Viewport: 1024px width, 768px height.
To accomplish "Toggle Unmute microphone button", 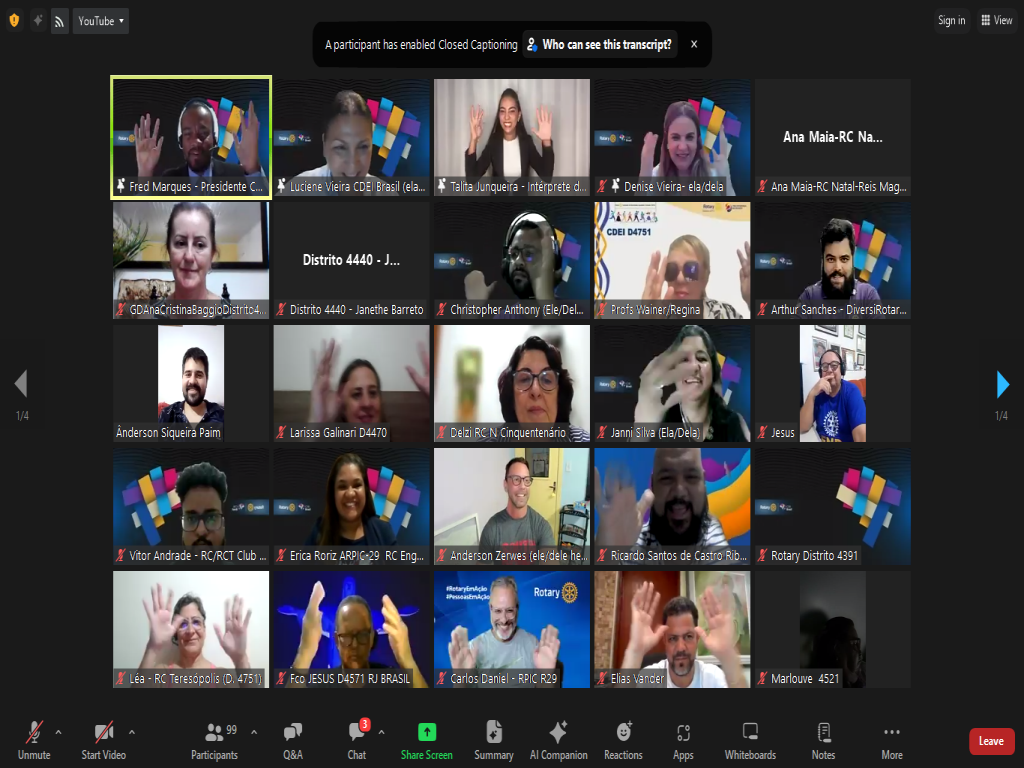I will (x=34, y=740).
